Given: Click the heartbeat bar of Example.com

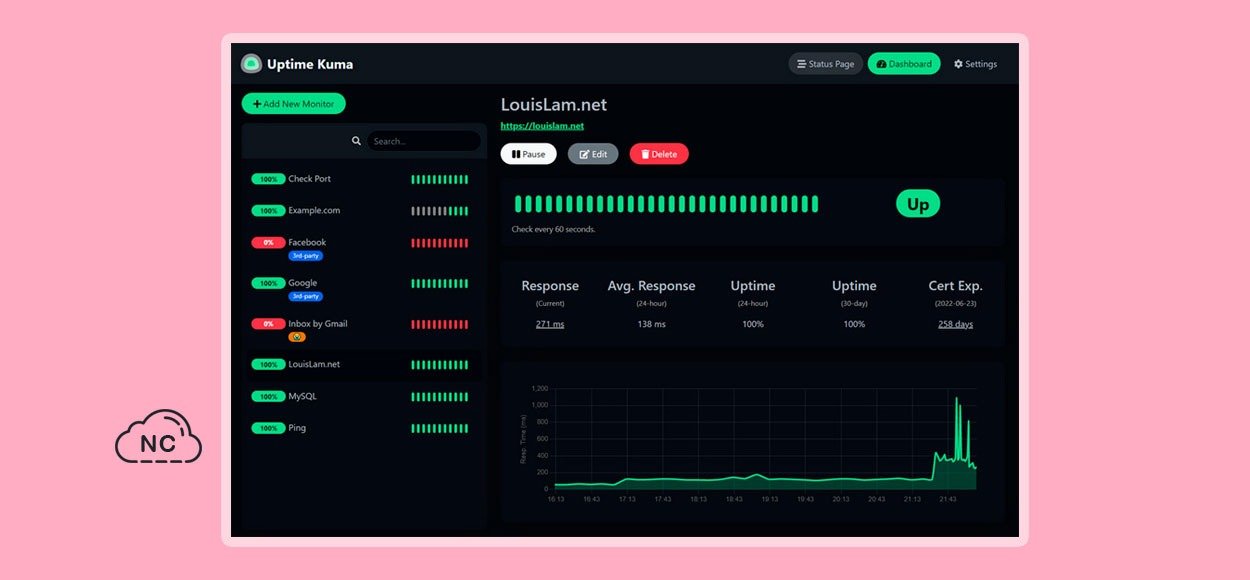Looking at the screenshot, I should click(439, 211).
